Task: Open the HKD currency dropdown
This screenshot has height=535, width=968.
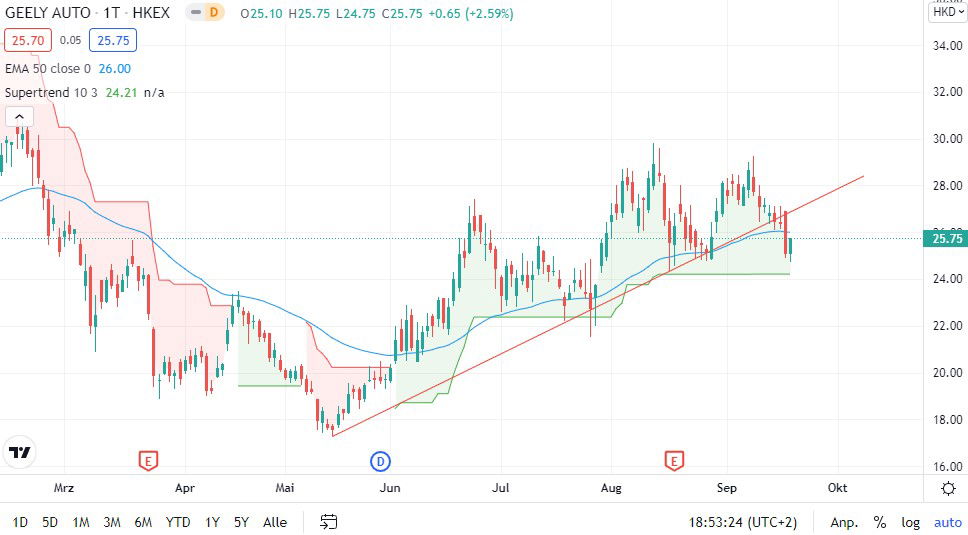Action: tap(948, 12)
